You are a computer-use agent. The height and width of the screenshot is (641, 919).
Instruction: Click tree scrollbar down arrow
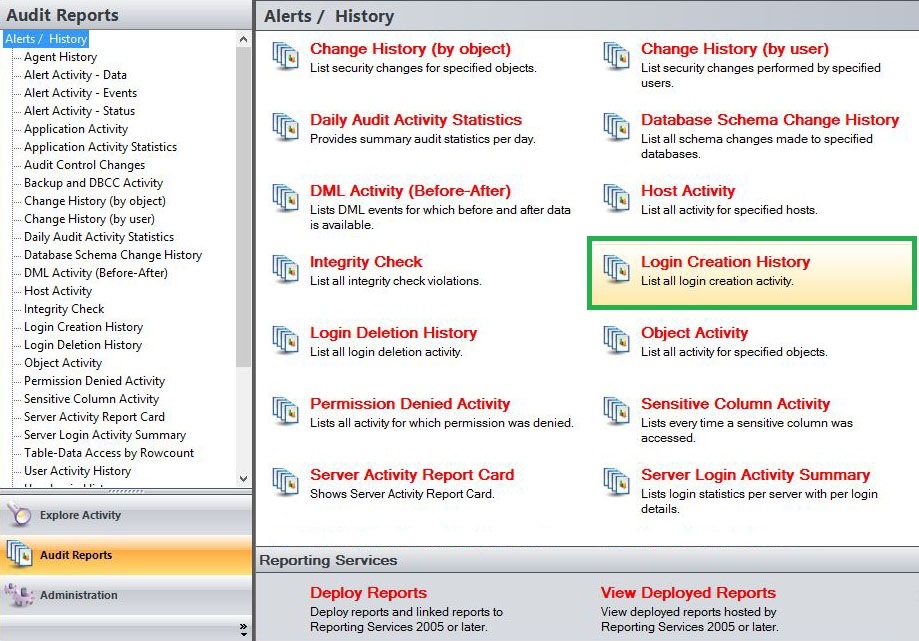click(244, 479)
